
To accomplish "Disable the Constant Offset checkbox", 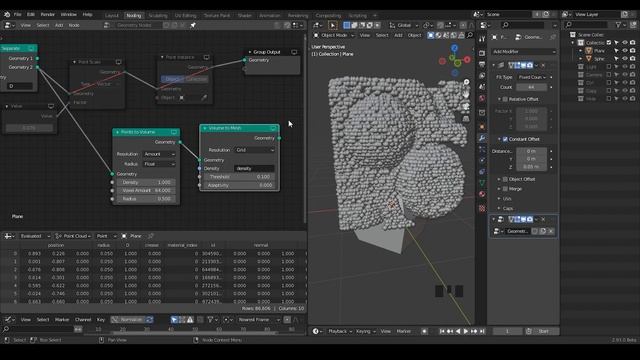I will tap(505, 139).
